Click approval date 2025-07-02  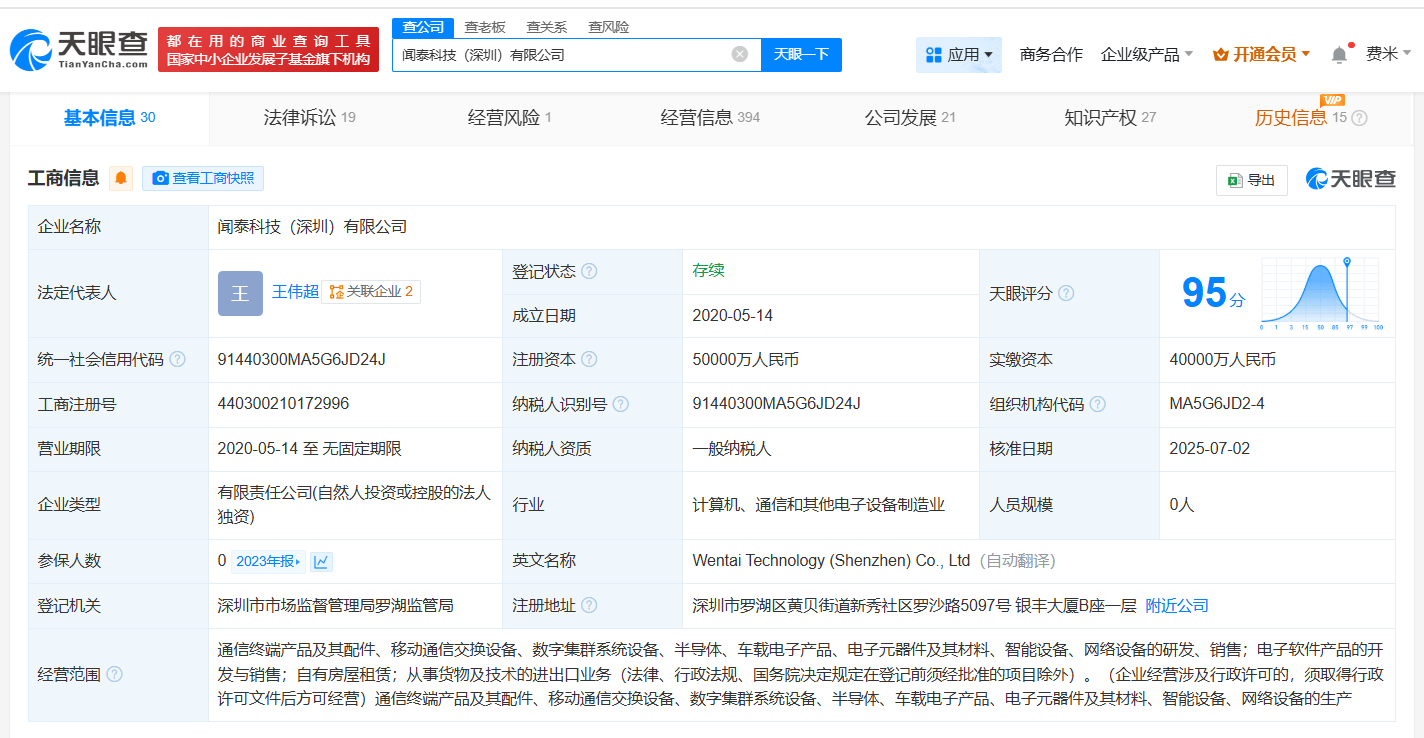(x=1210, y=449)
